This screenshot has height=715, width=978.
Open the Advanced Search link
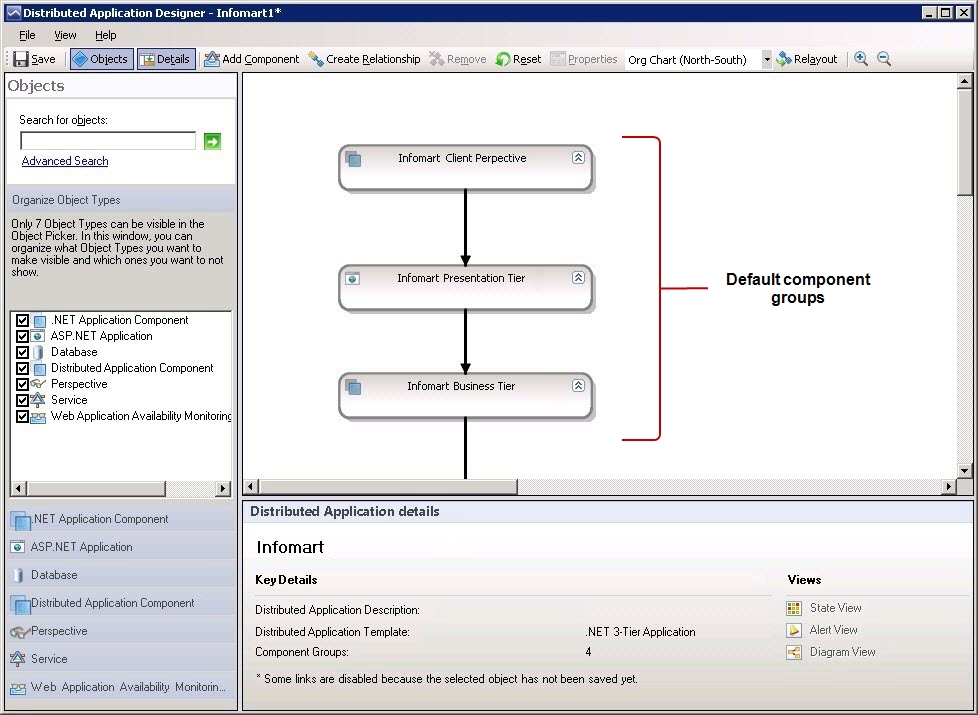pyautogui.click(x=65, y=161)
